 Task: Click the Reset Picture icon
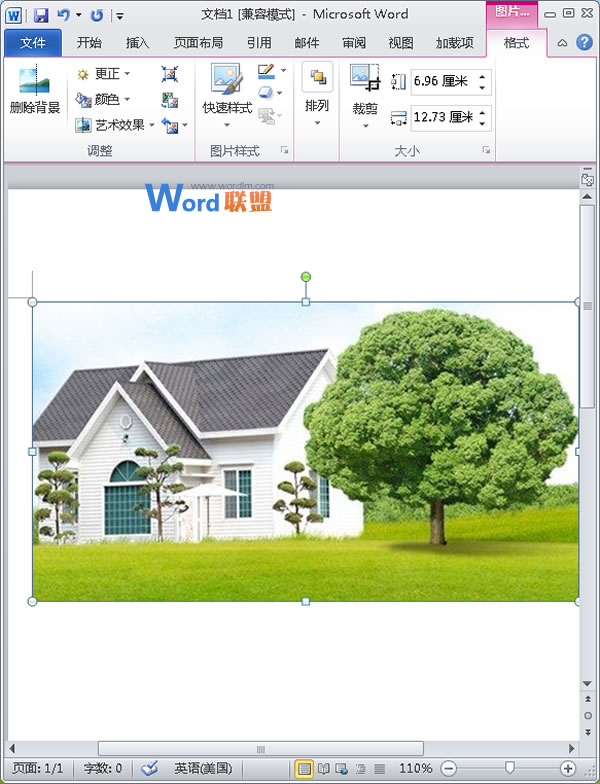(x=170, y=125)
